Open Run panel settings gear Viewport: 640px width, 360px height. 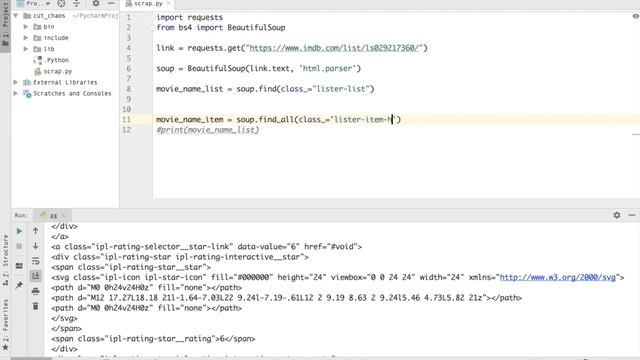pyautogui.click(x=617, y=215)
